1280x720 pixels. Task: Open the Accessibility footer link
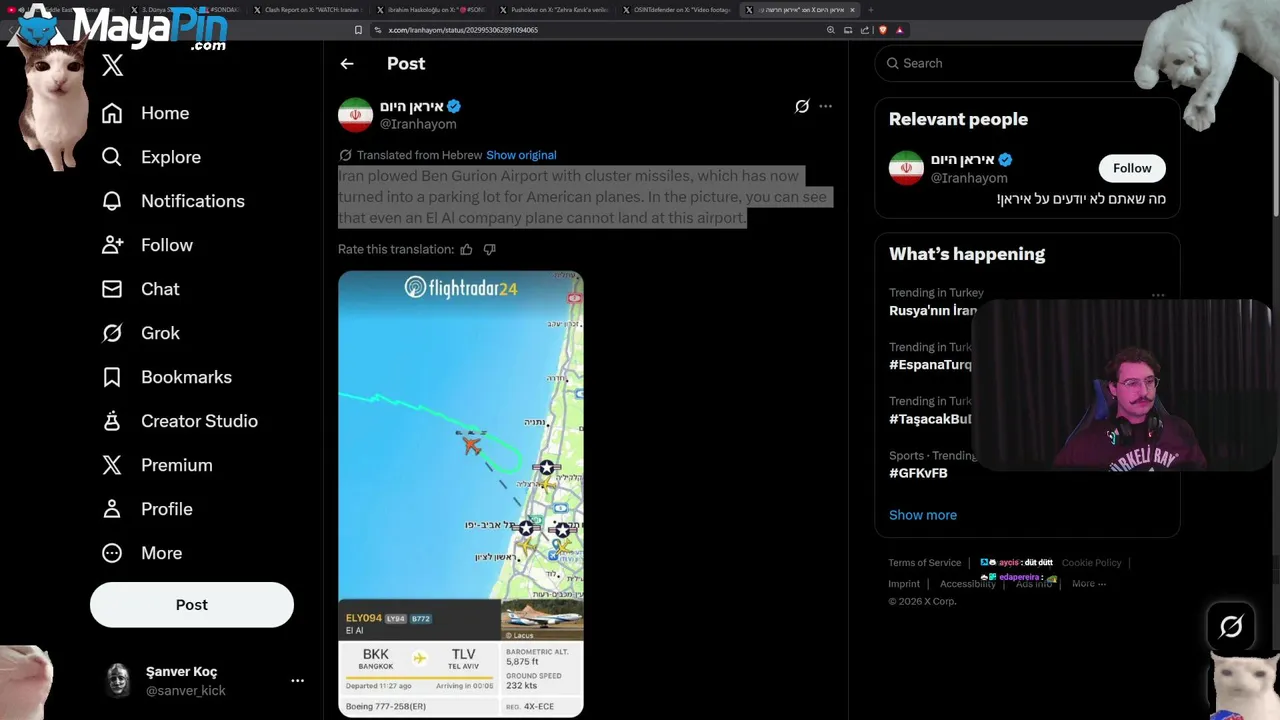point(967,584)
